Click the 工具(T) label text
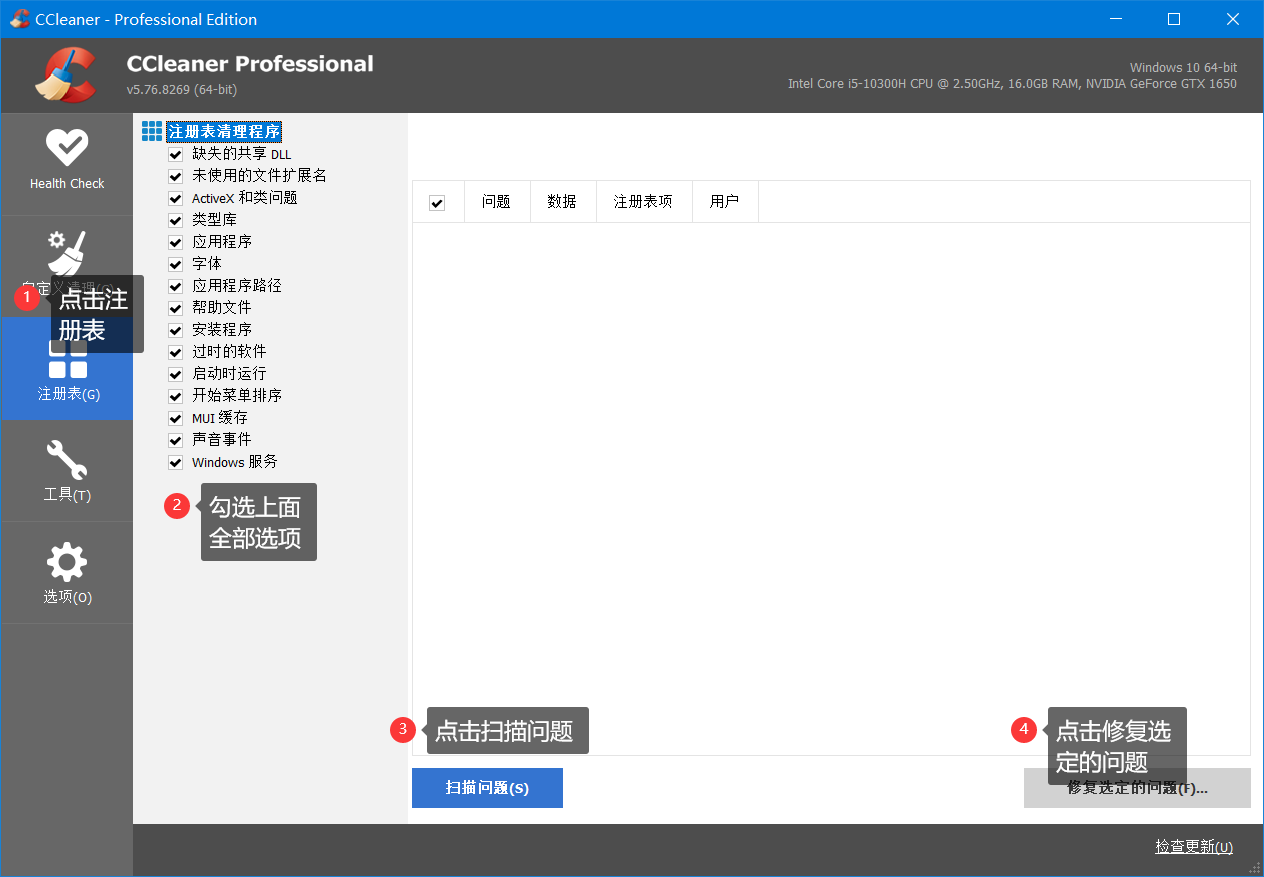This screenshot has height=877, width=1264. [x=67, y=495]
